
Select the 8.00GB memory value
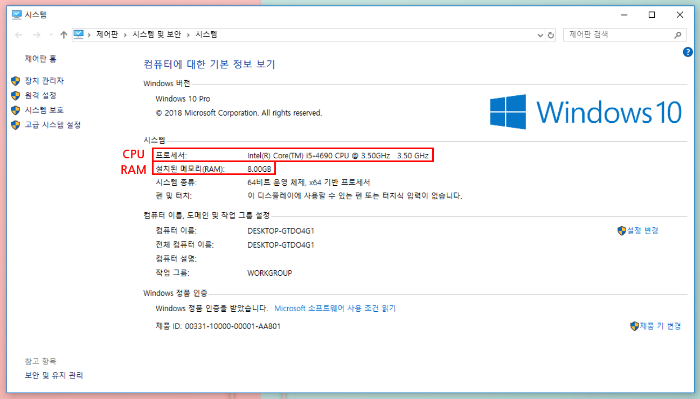coord(259,169)
